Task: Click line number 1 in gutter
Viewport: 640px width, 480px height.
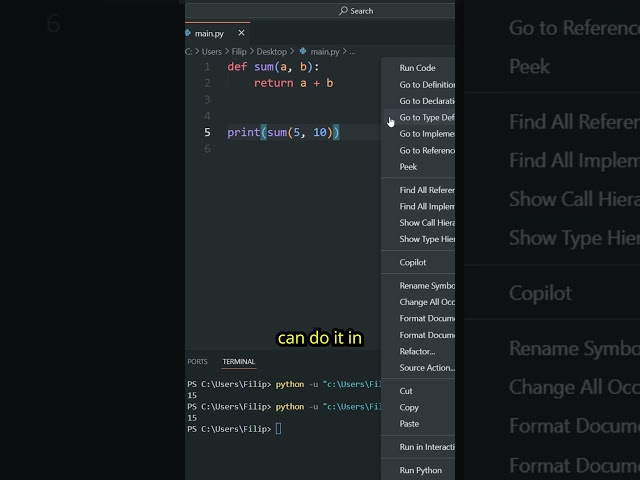Action: pos(207,67)
